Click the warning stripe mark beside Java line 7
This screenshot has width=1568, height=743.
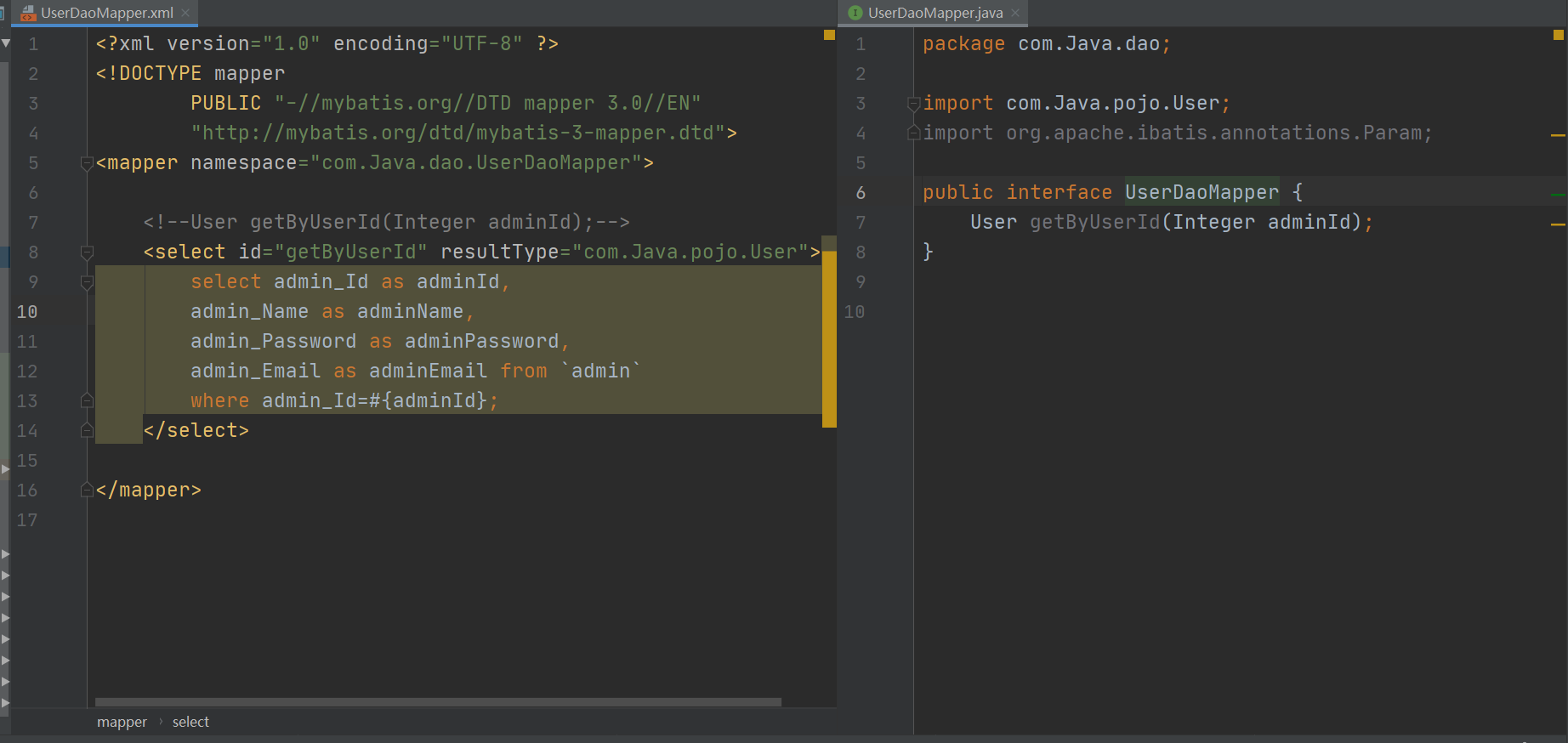coord(1558,224)
